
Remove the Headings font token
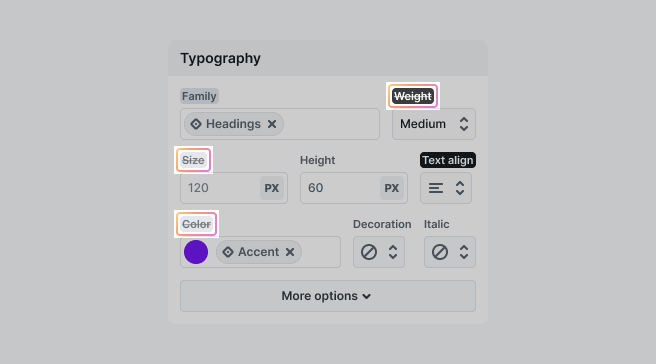[272, 124]
